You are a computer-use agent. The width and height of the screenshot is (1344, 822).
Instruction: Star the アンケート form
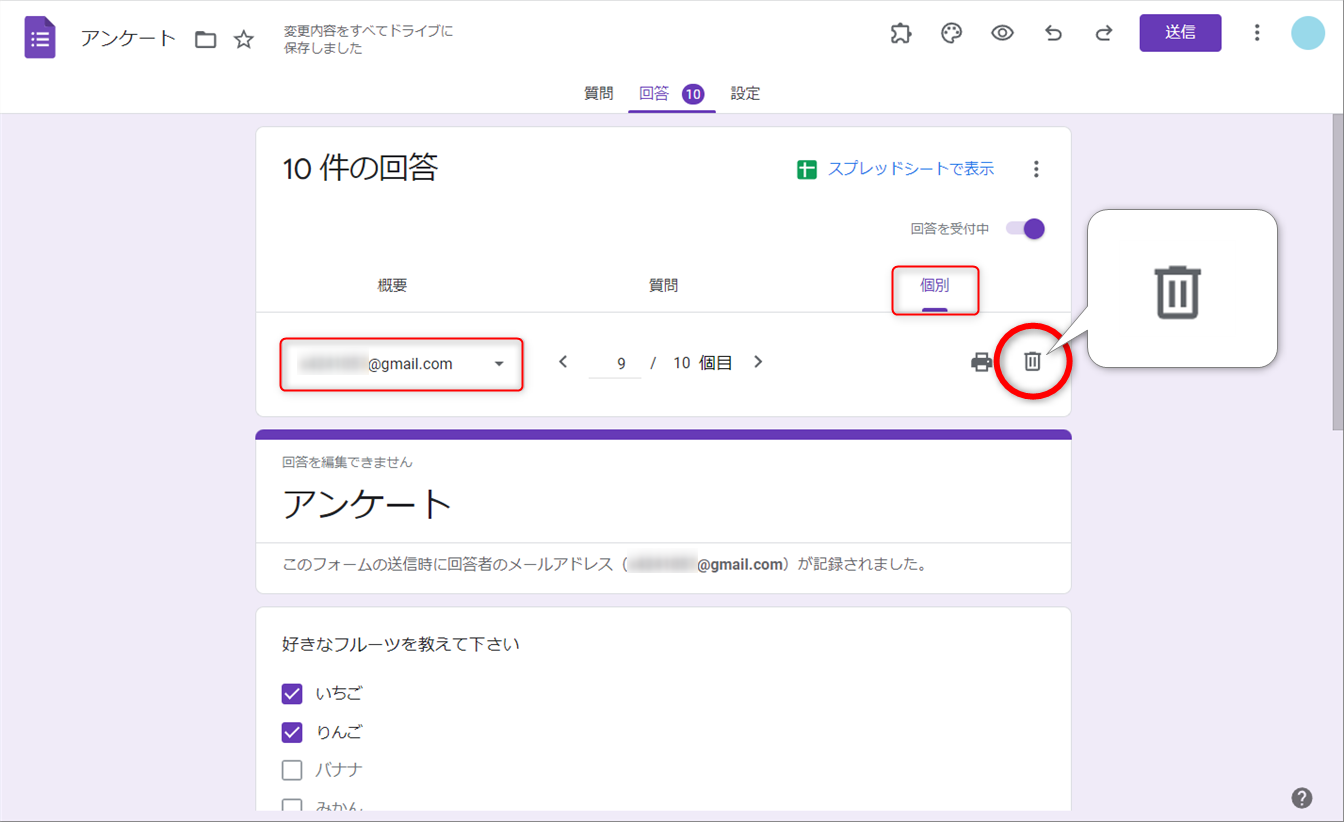[x=244, y=40]
